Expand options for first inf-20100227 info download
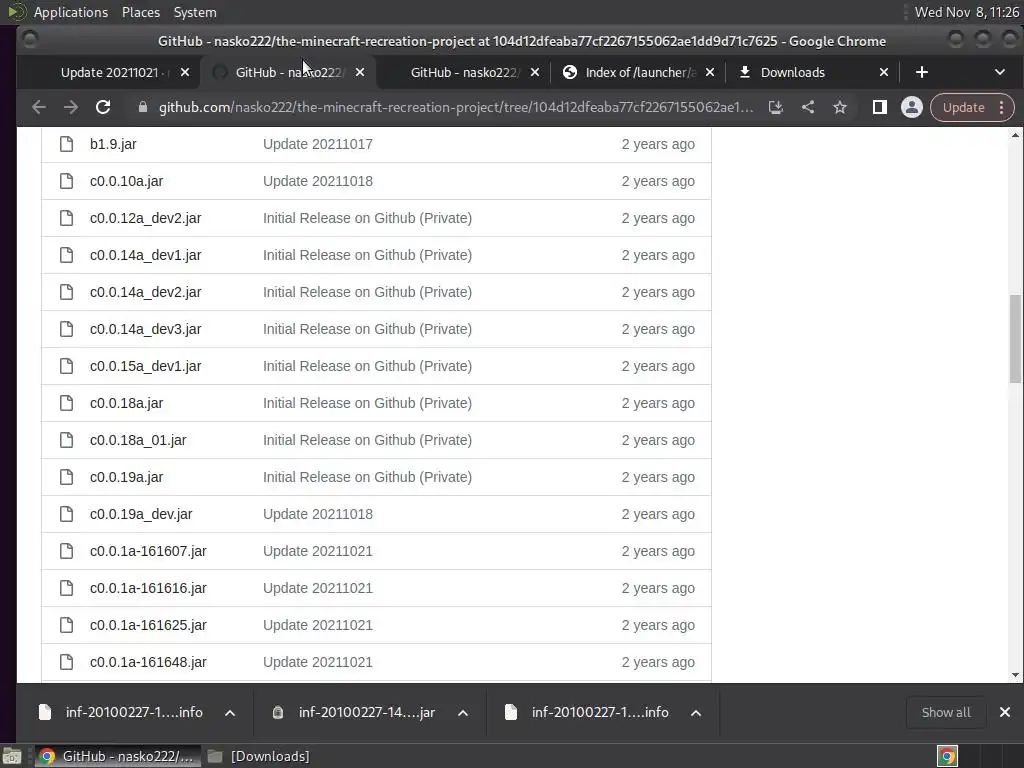The width and height of the screenshot is (1024, 768). pyautogui.click(x=230, y=712)
